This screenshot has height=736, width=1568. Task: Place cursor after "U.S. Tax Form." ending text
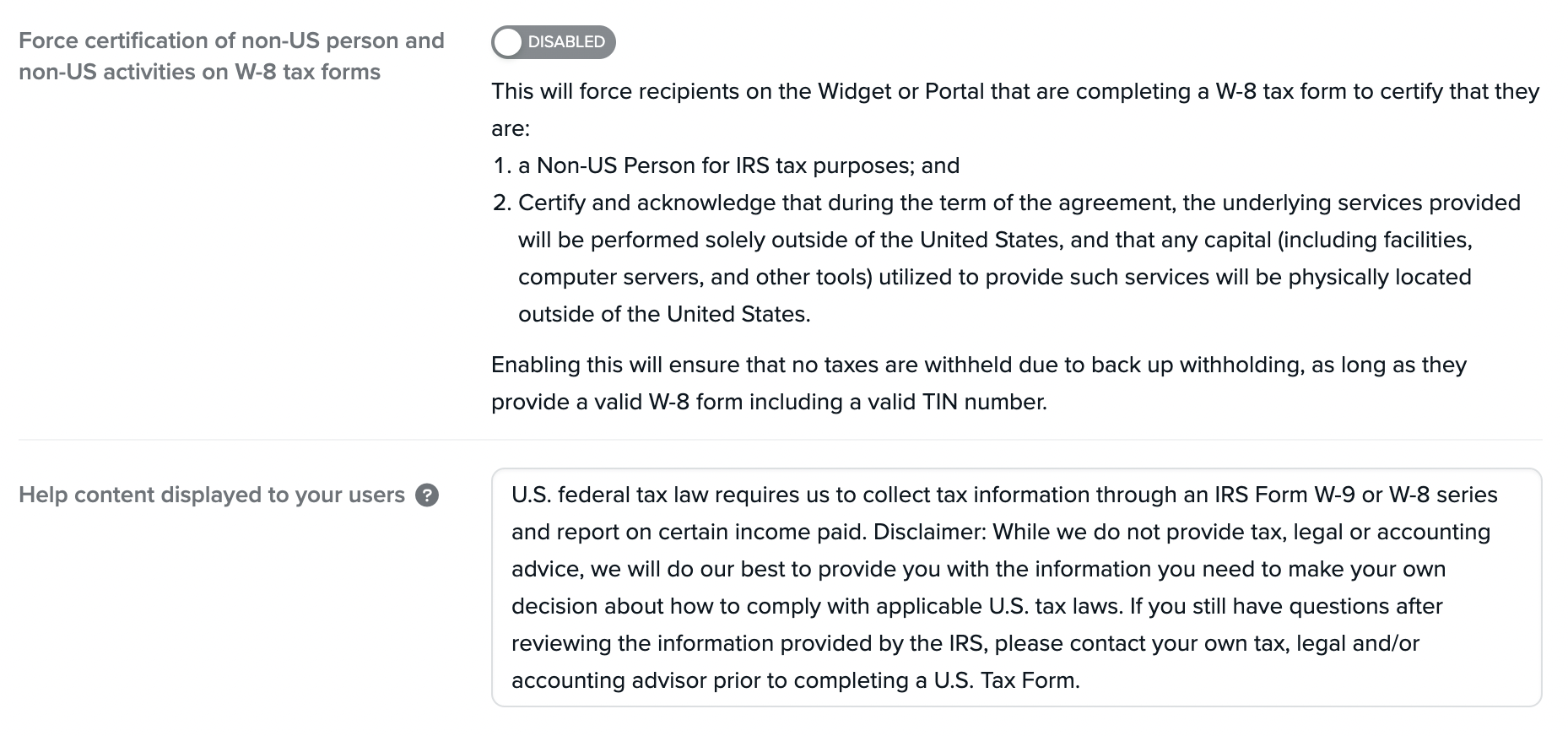[x=1080, y=681]
